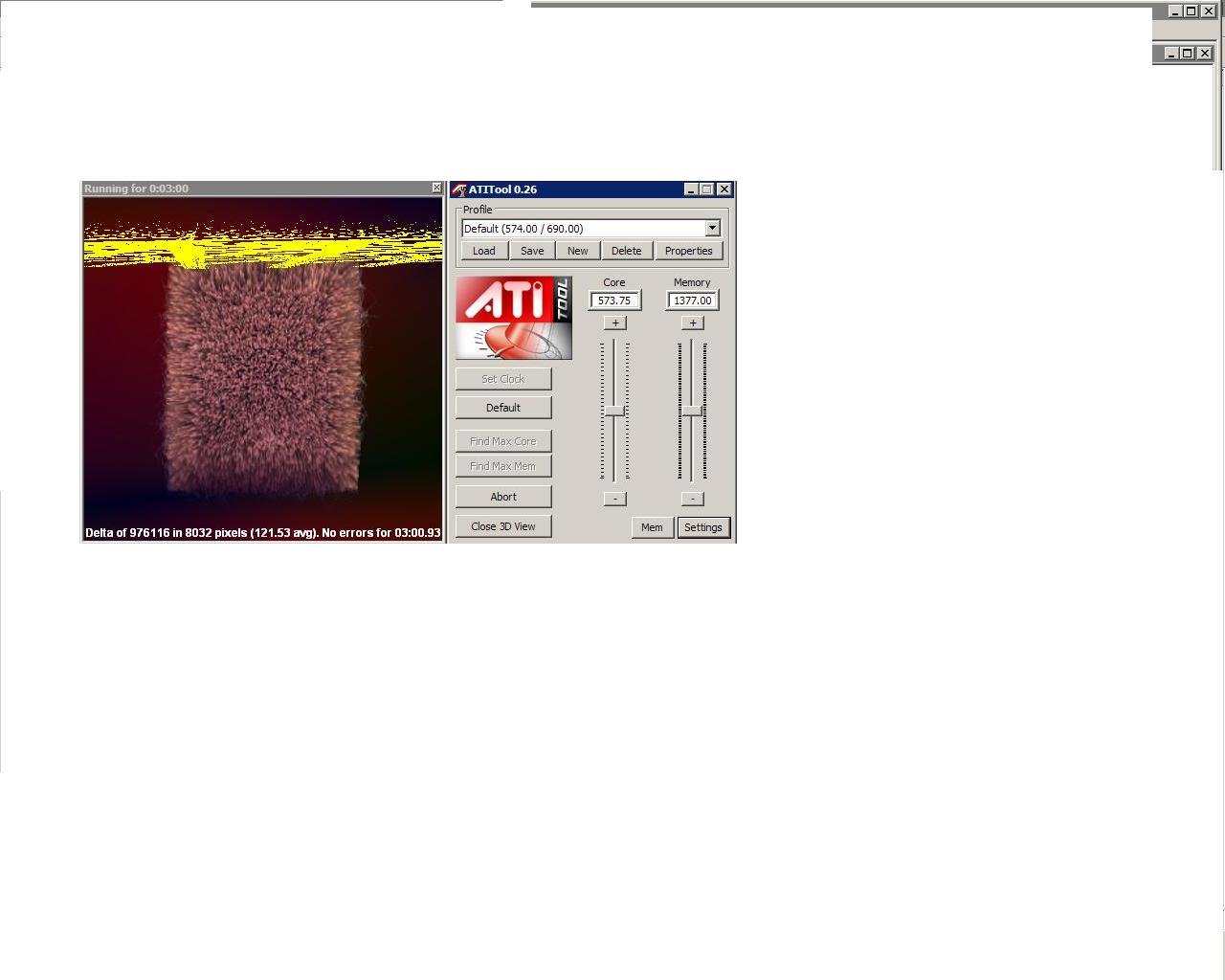Click the Memory clock slider handle

point(692,411)
